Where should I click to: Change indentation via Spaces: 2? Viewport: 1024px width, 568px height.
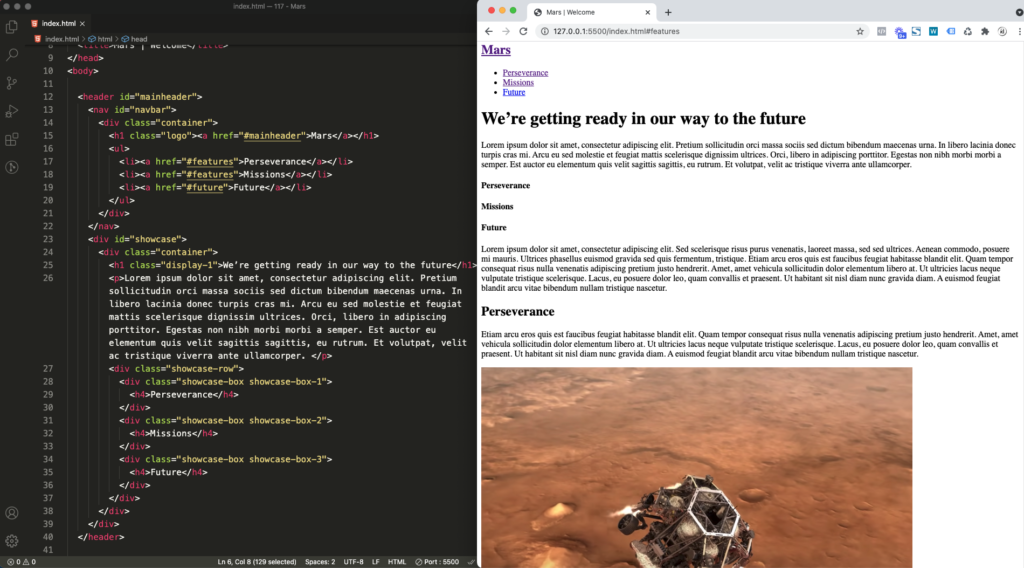tap(320, 561)
